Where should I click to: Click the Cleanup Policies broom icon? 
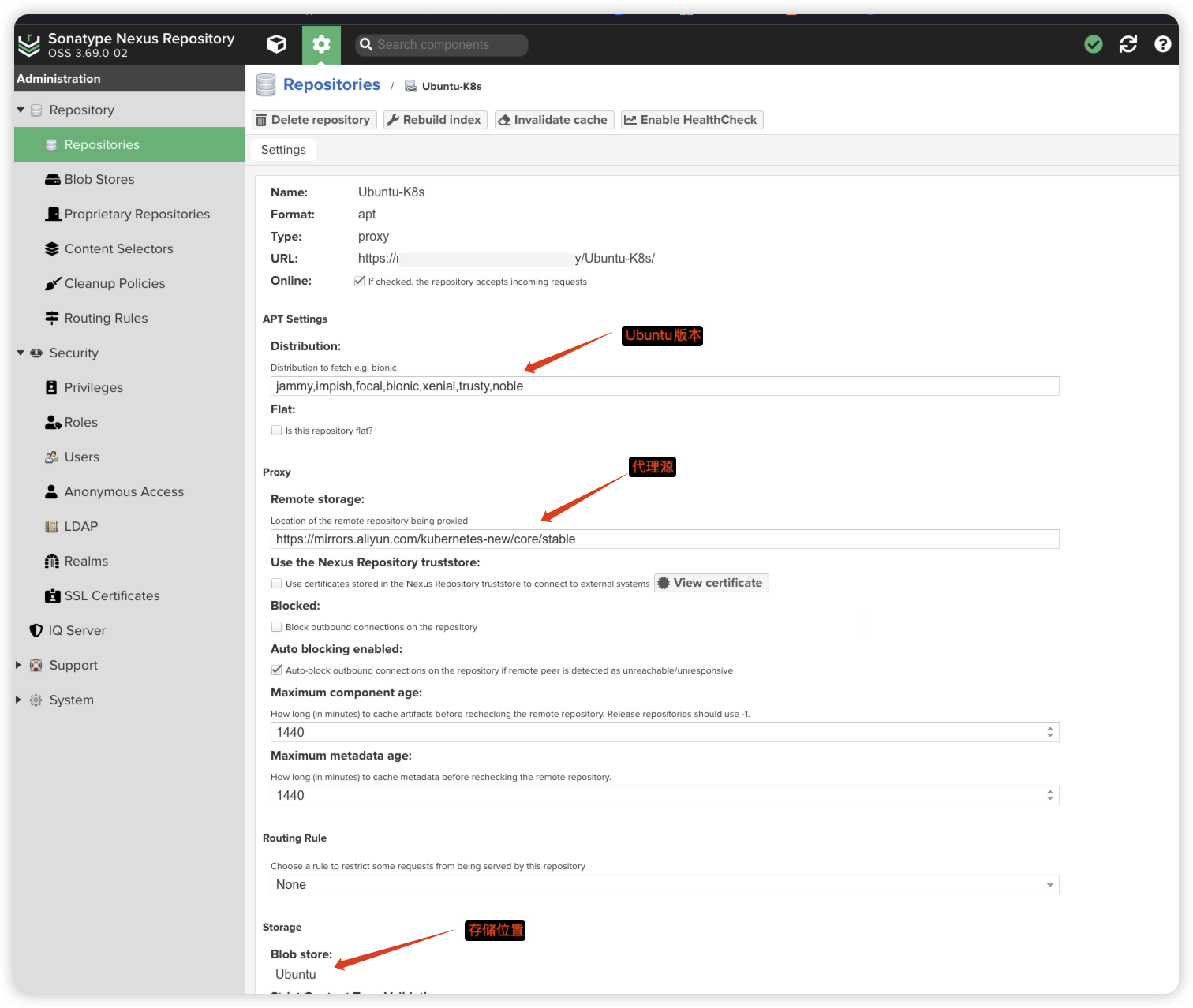point(53,283)
